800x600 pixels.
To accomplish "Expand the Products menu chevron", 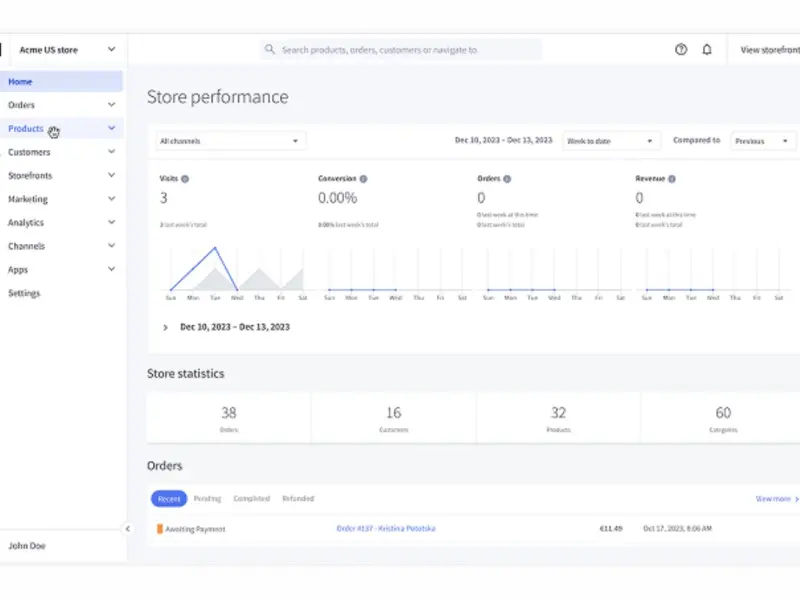I will pyautogui.click(x=112, y=128).
